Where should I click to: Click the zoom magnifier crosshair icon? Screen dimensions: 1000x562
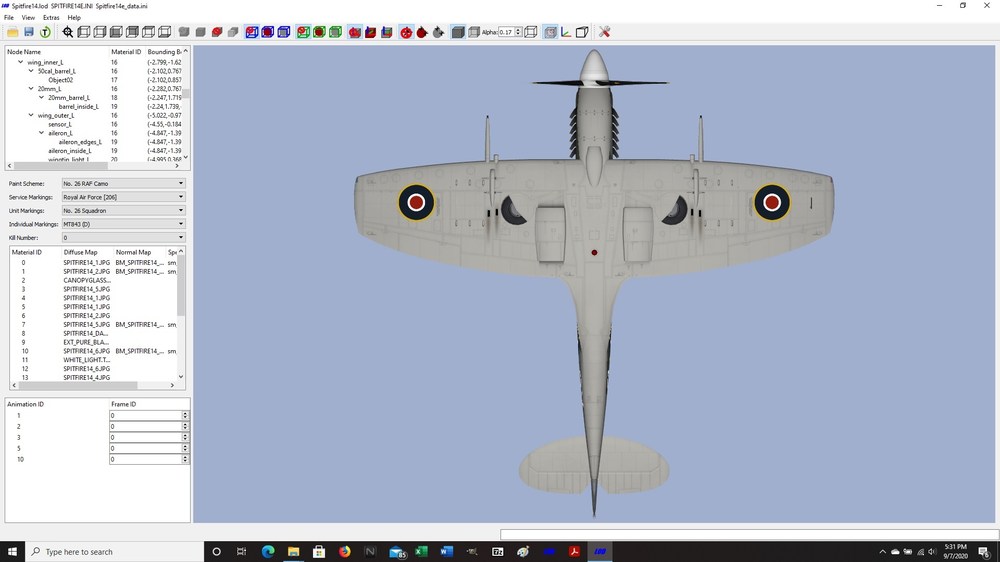(68, 32)
